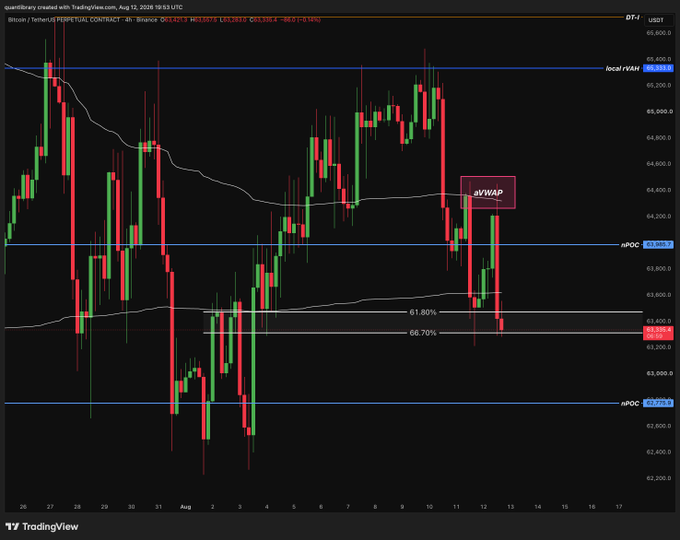Click date 12 on the time axis
680x540 pixels.
(x=484, y=507)
